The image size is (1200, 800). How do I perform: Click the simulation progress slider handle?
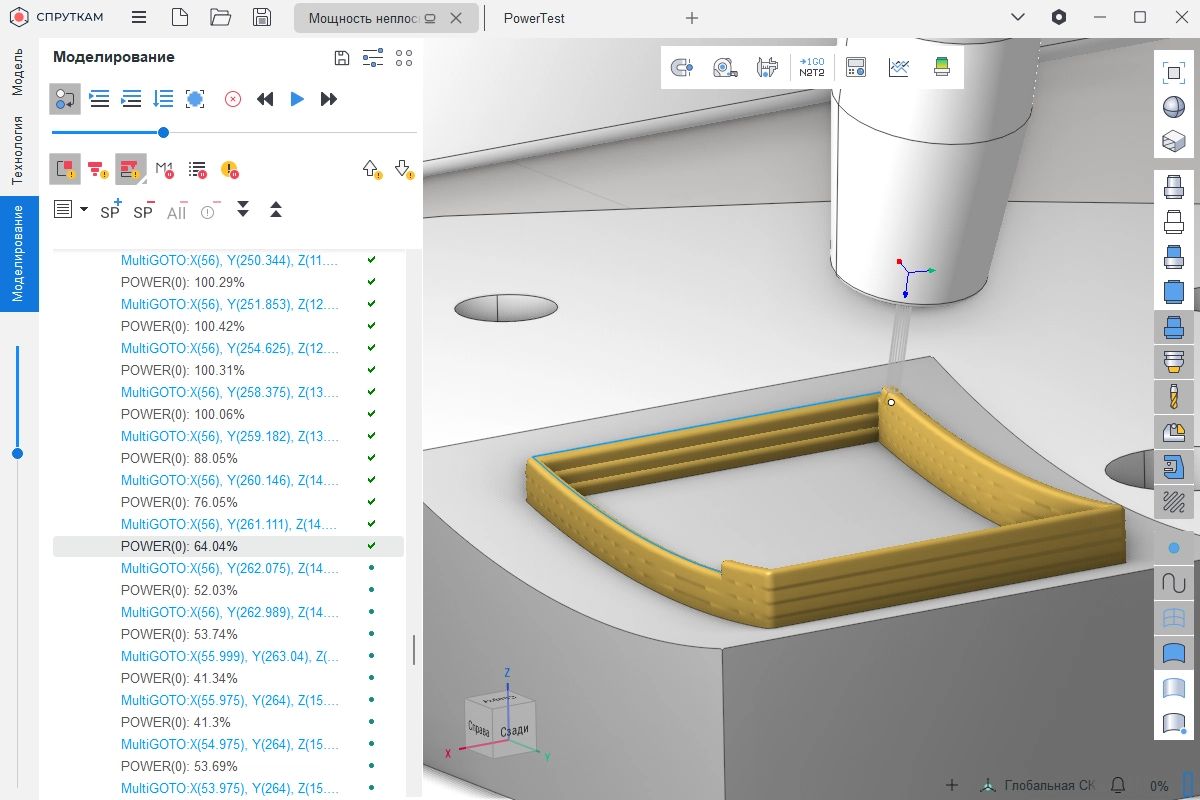(163, 132)
